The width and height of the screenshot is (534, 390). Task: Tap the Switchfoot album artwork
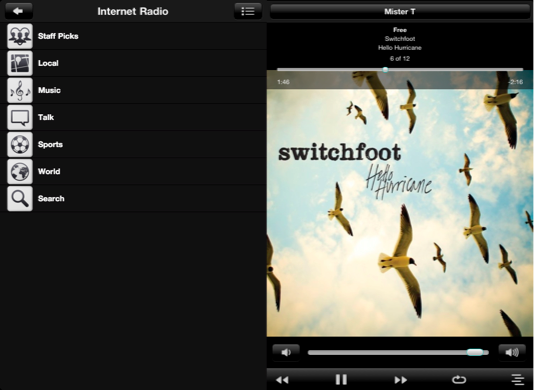(x=400, y=204)
